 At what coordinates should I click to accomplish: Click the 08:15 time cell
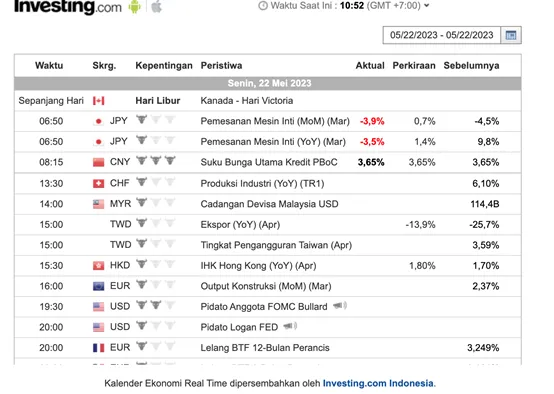51,162
